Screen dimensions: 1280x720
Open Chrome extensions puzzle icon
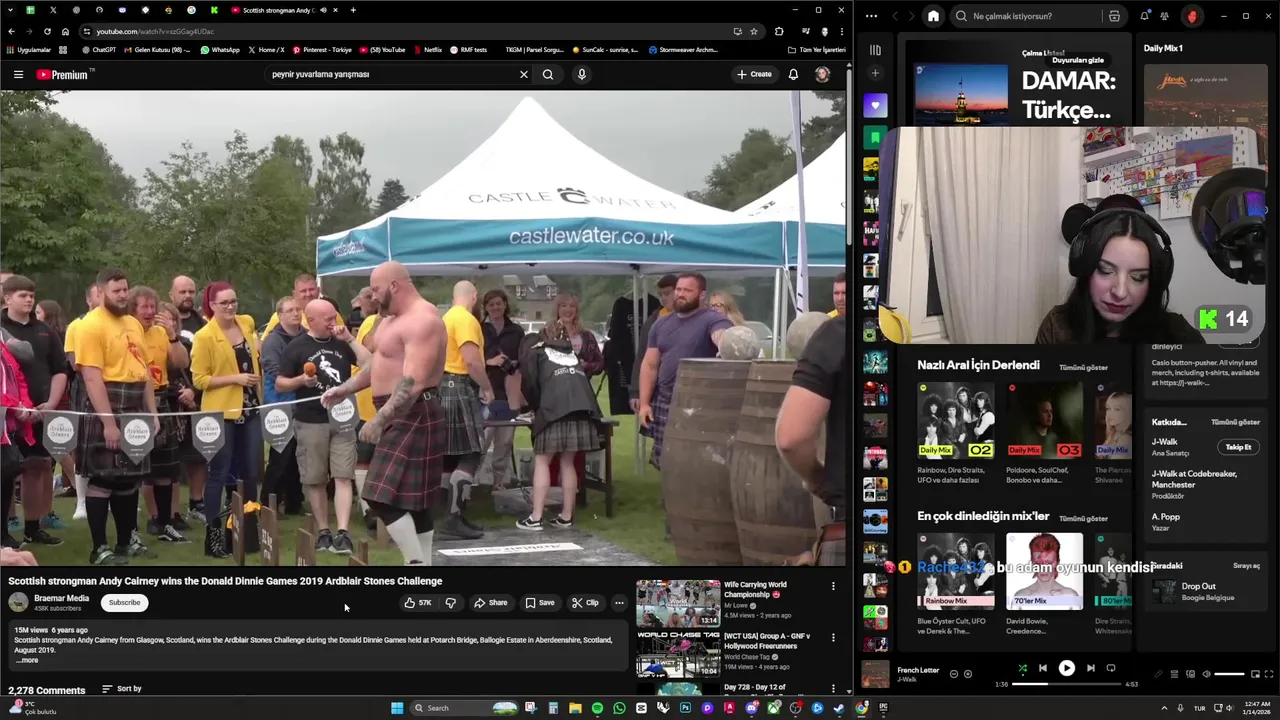coord(779,31)
